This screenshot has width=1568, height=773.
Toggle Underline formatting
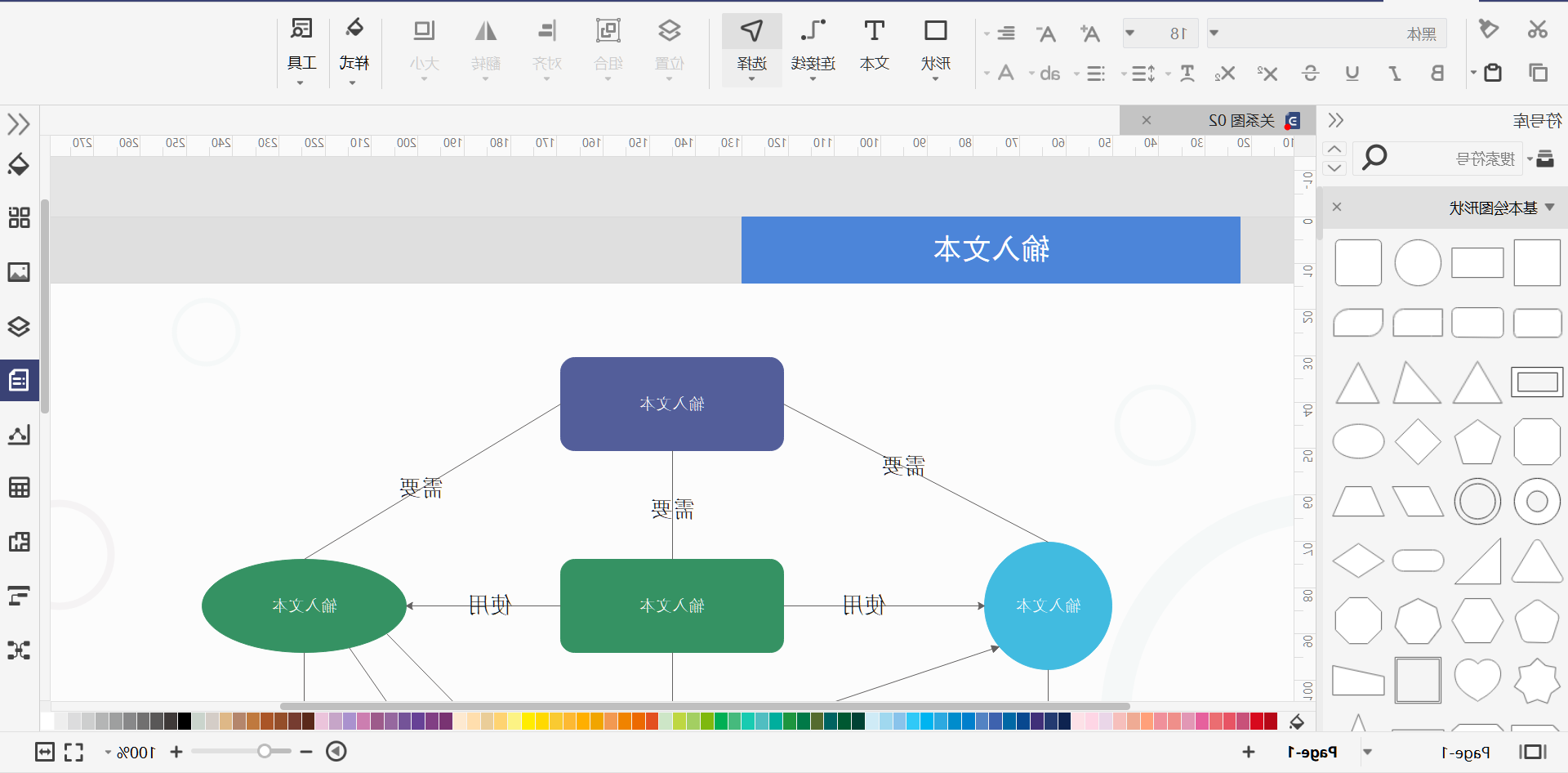point(1352,74)
